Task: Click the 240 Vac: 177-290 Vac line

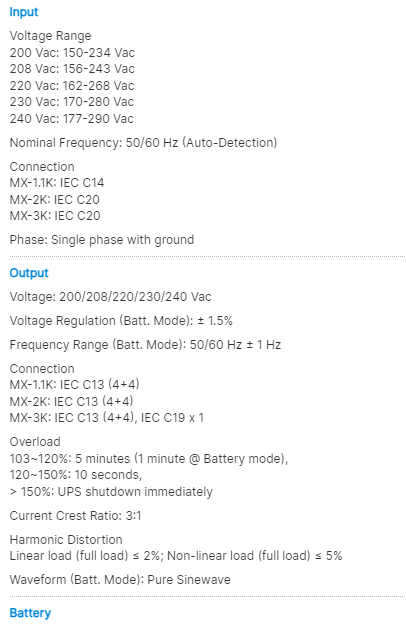Action: pos(72,119)
